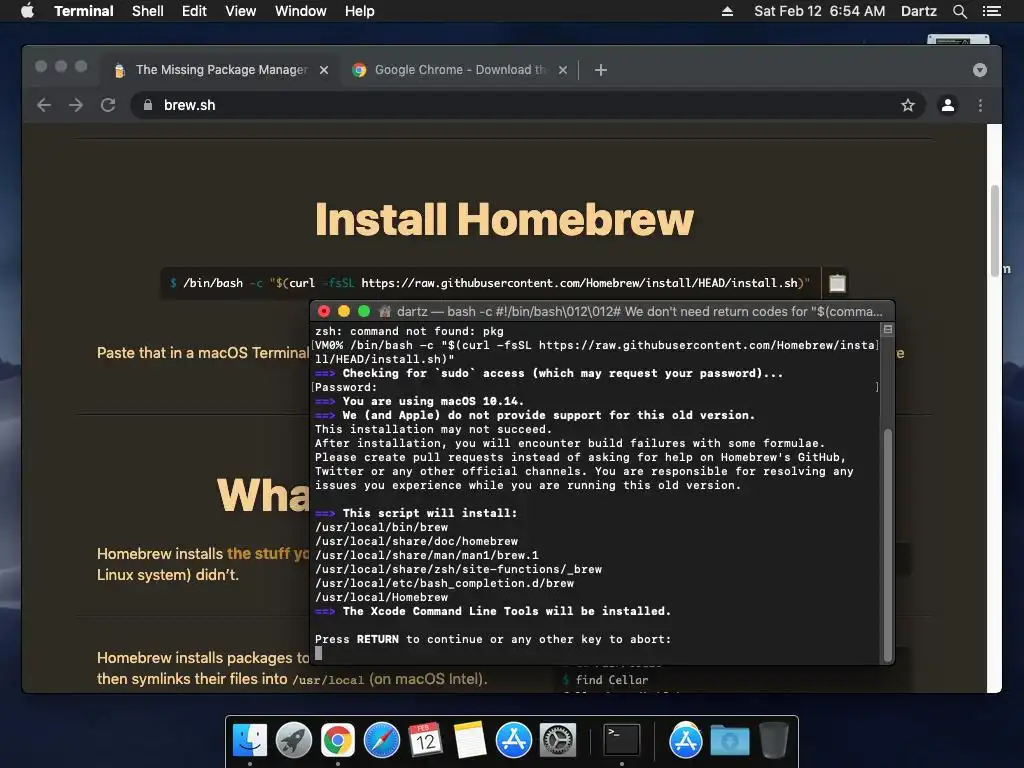The image size is (1024, 768).
Task: Open Spotlight search magnifier
Action: click(959, 11)
